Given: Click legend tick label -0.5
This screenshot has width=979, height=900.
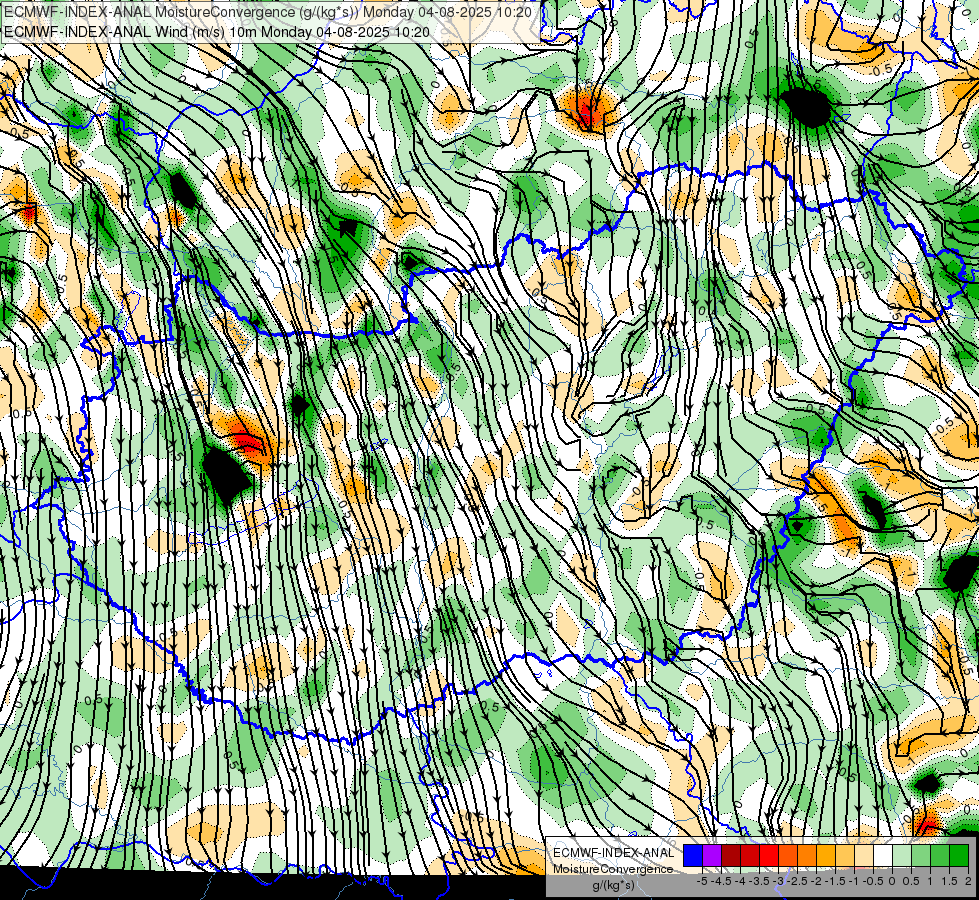Looking at the screenshot, I should click(x=873, y=881).
